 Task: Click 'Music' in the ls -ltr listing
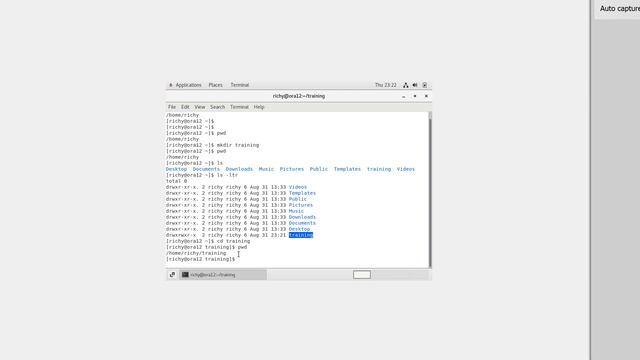click(296, 211)
